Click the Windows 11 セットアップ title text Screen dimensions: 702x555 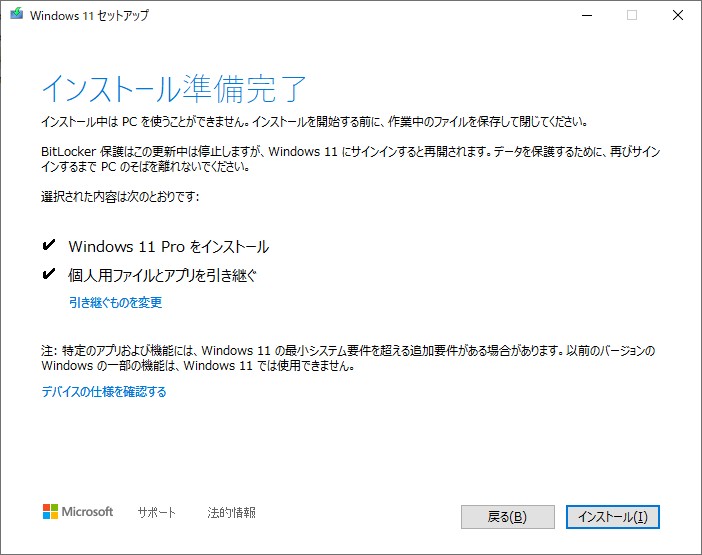point(89,15)
